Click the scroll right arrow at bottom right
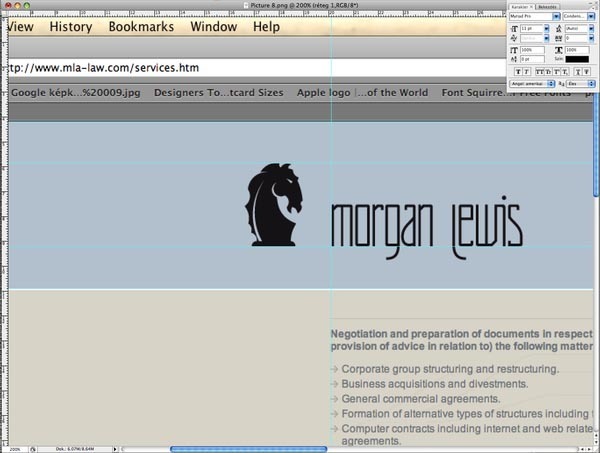 click(x=589, y=449)
